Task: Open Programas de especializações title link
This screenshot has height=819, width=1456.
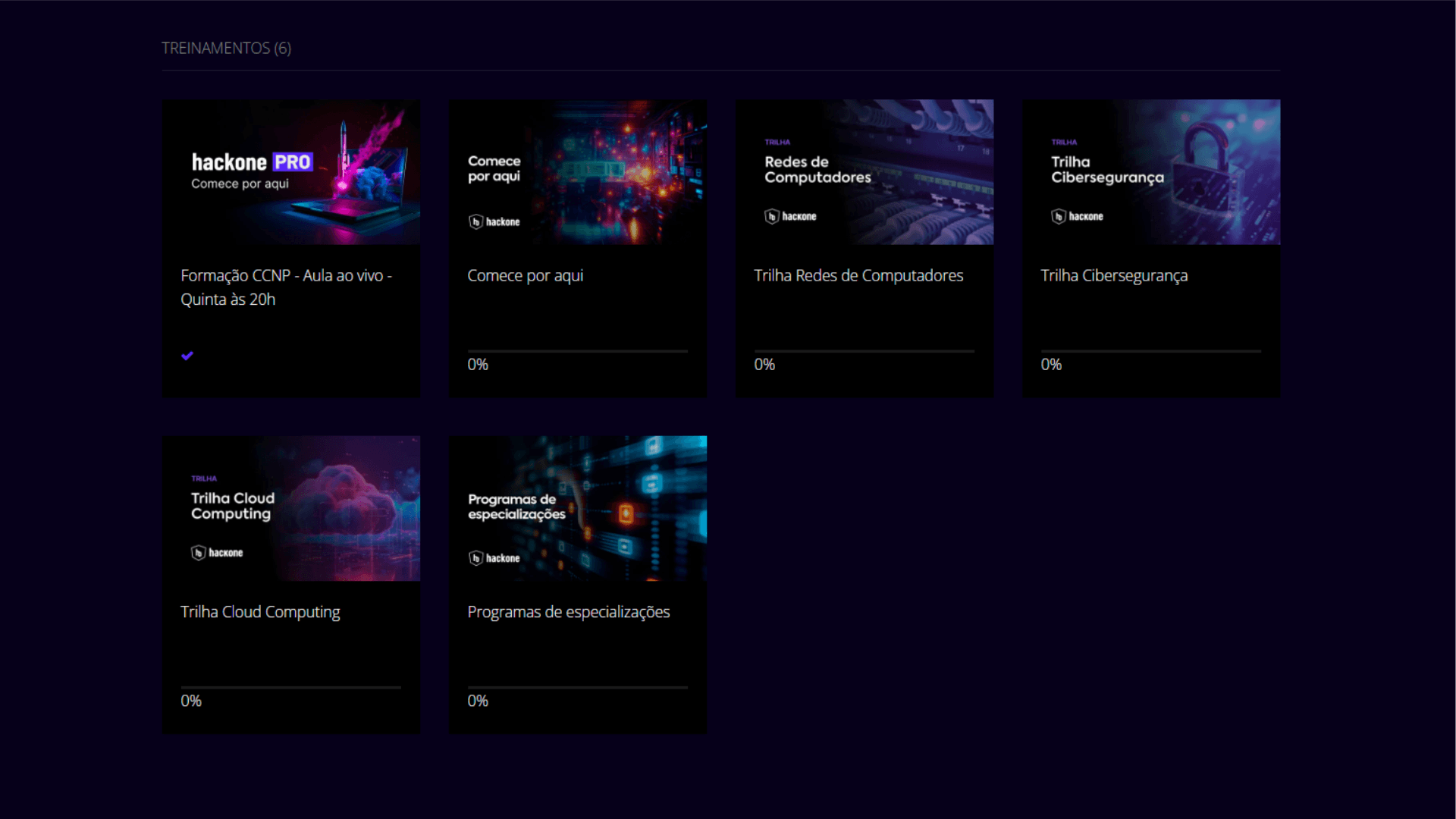Action: (x=569, y=612)
